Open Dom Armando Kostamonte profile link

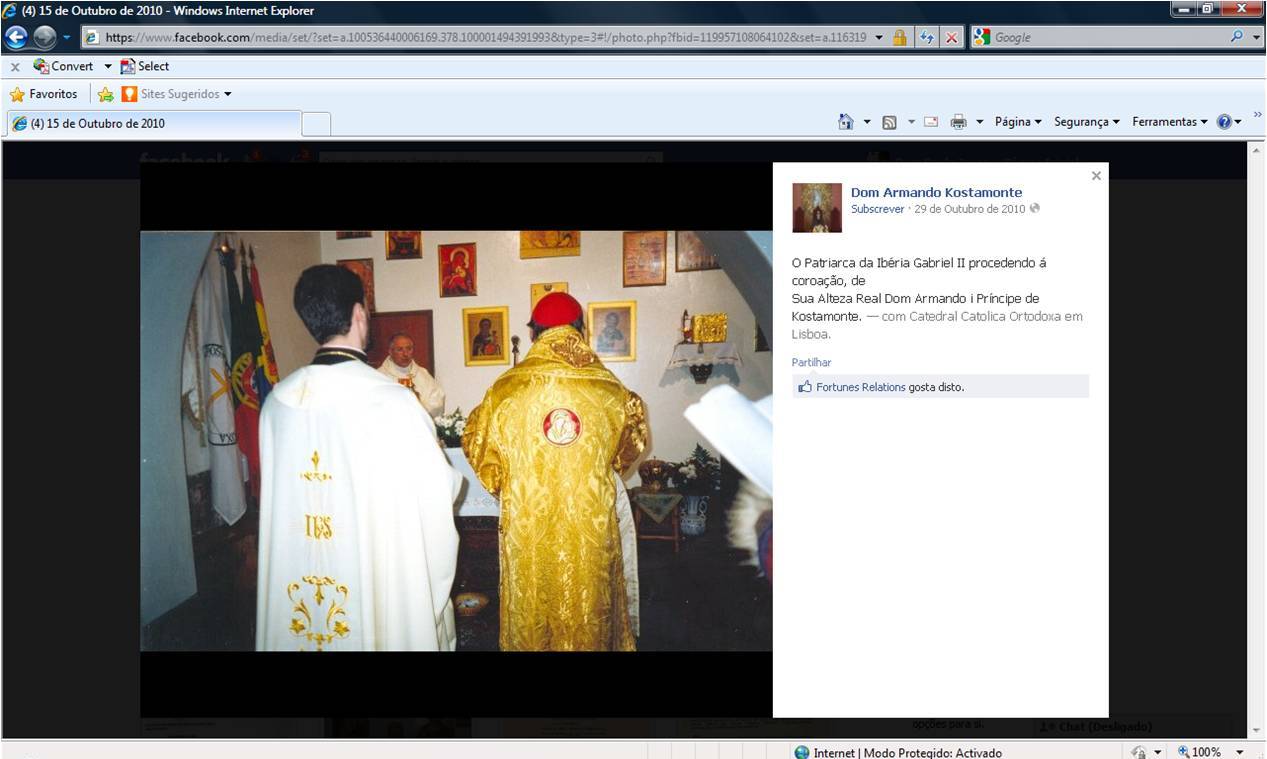tap(936, 192)
